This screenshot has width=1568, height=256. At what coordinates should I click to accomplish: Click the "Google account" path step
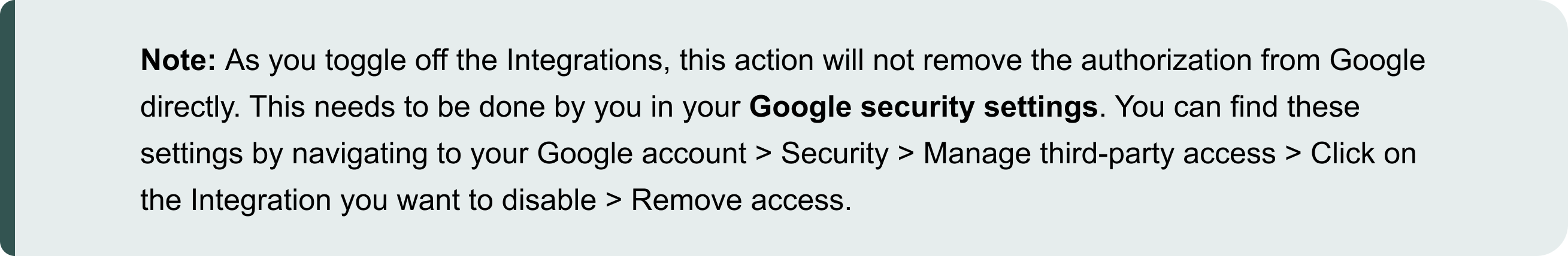pos(641,154)
